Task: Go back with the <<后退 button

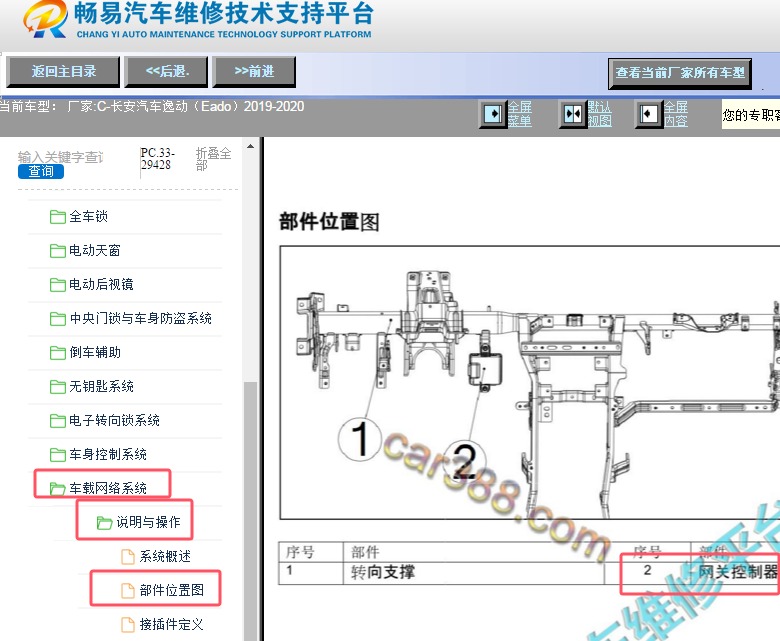Action: point(166,72)
